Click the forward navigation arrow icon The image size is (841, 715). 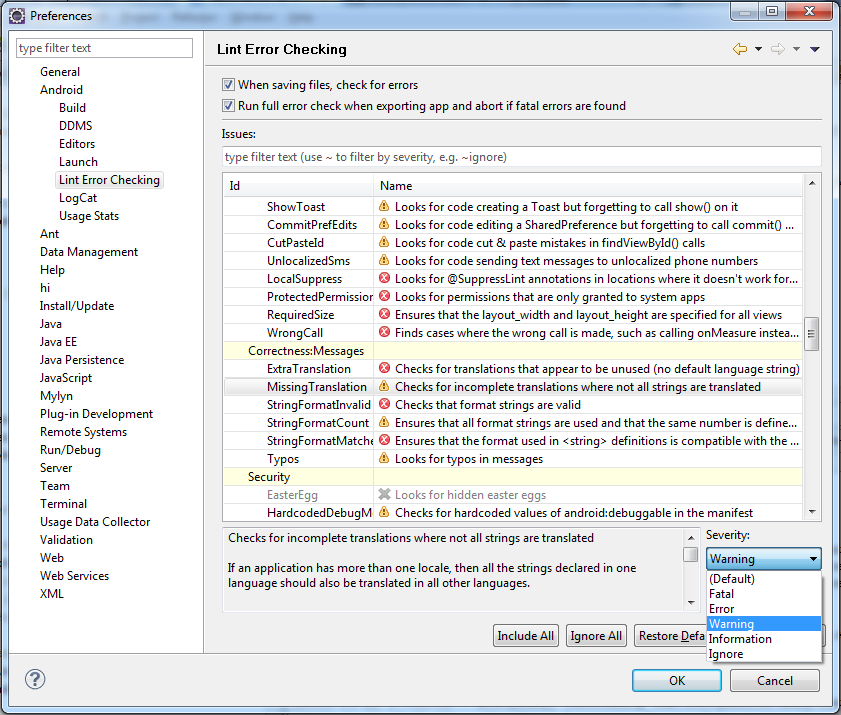click(777, 49)
